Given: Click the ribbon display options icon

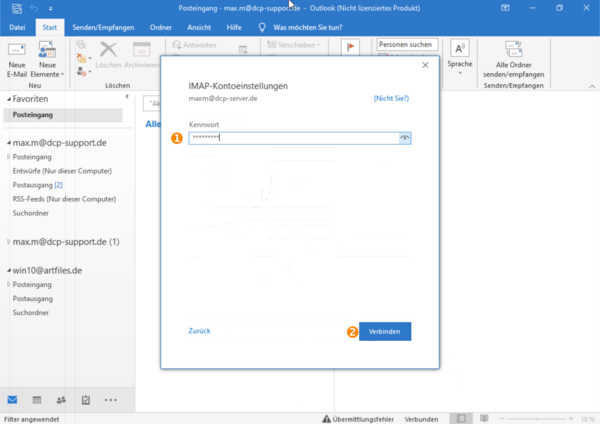Looking at the screenshot, I should point(505,8).
